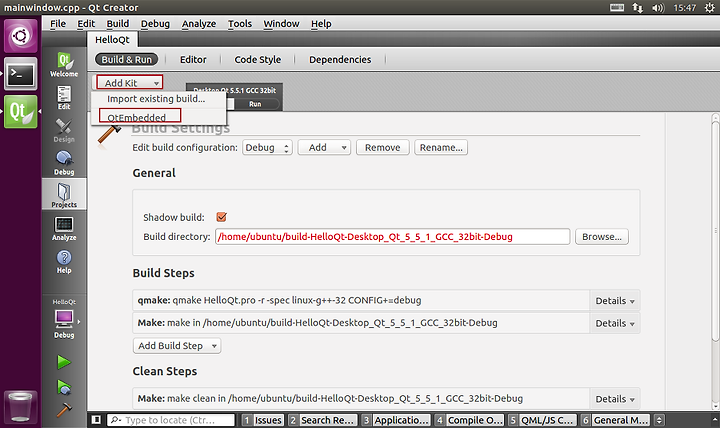Switch to Edit mode
The image size is (720, 428).
64,98
